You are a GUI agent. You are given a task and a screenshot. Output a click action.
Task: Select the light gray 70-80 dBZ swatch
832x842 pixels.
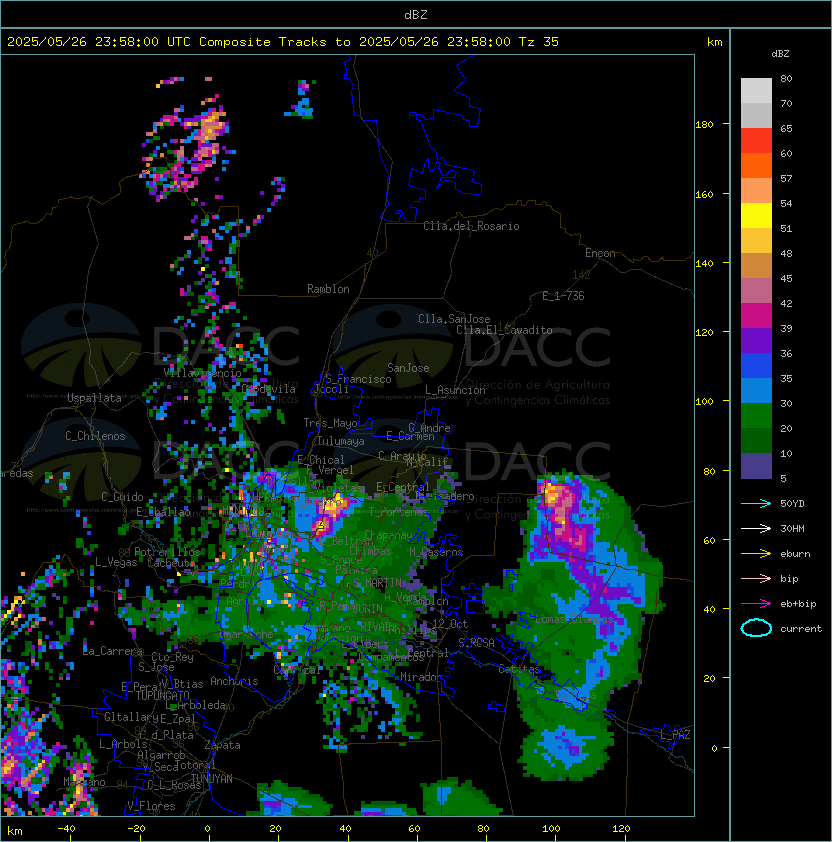coord(756,91)
